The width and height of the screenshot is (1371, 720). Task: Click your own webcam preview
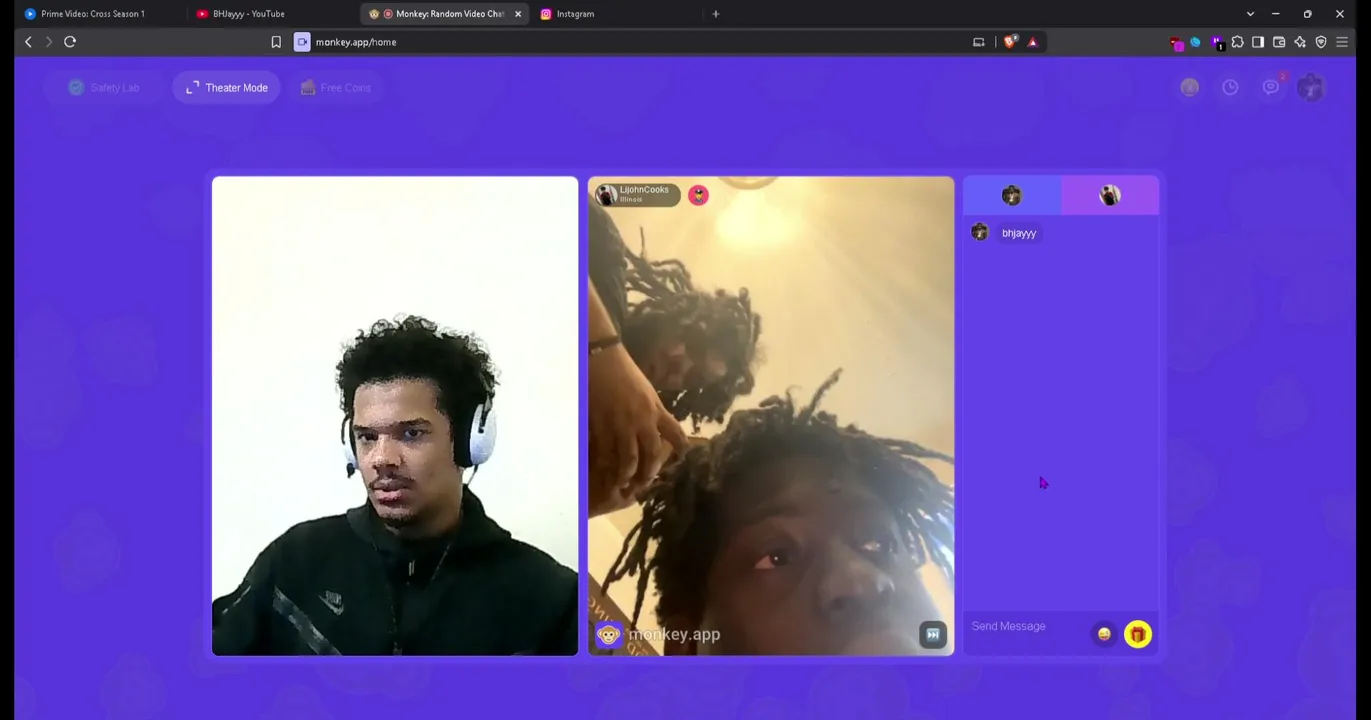click(395, 416)
